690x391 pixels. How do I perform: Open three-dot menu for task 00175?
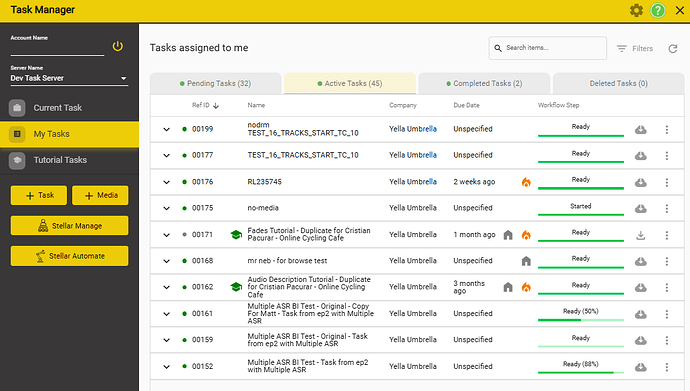(x=667, y=208)
